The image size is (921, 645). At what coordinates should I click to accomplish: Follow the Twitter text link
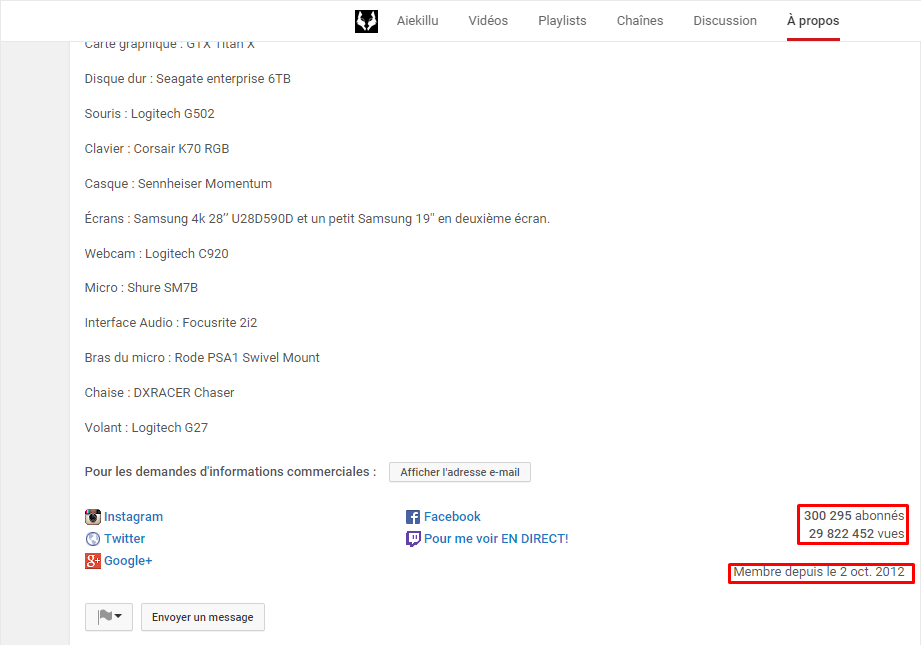125,539
